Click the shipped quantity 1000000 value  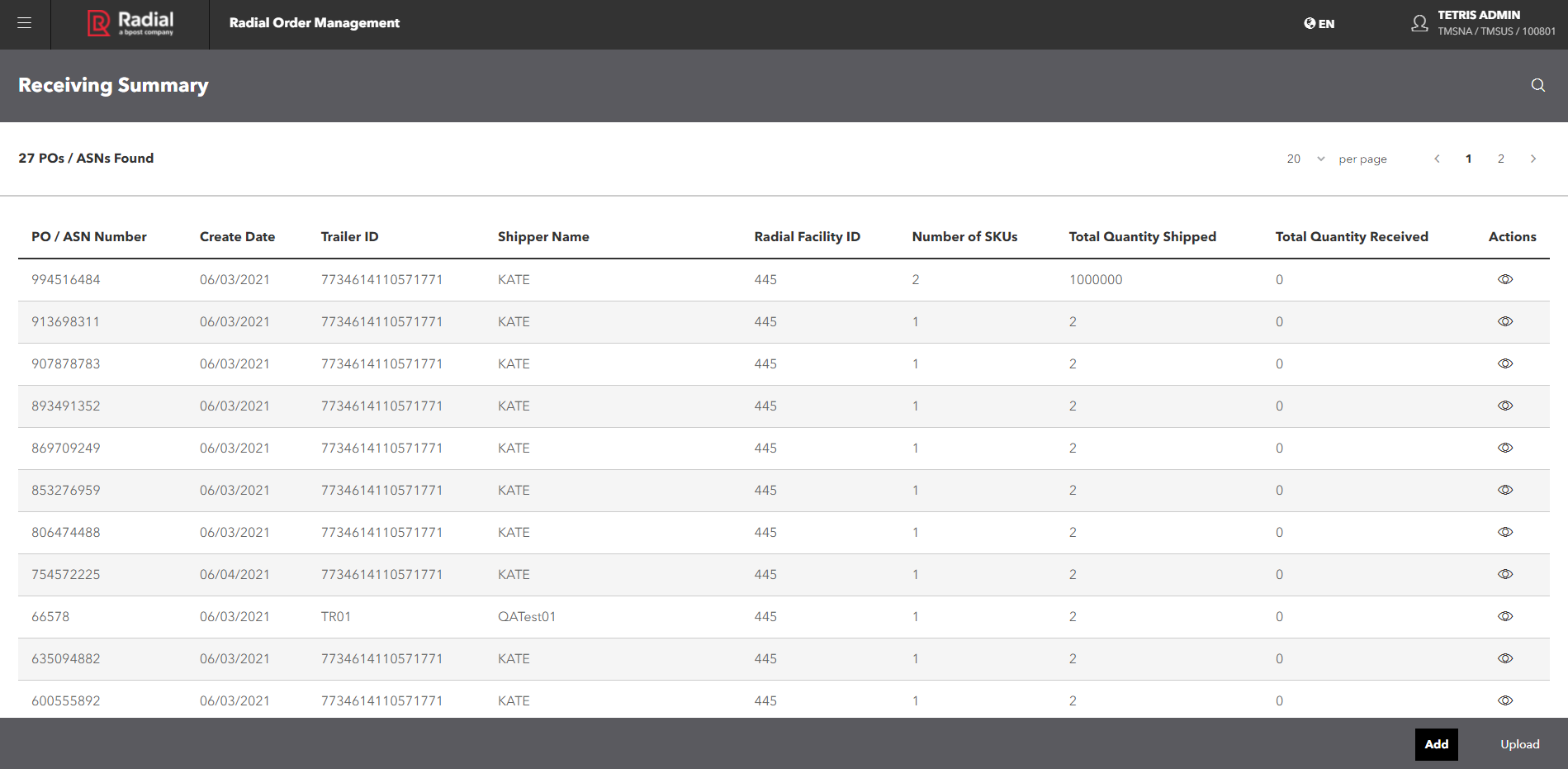(1096, 279)
